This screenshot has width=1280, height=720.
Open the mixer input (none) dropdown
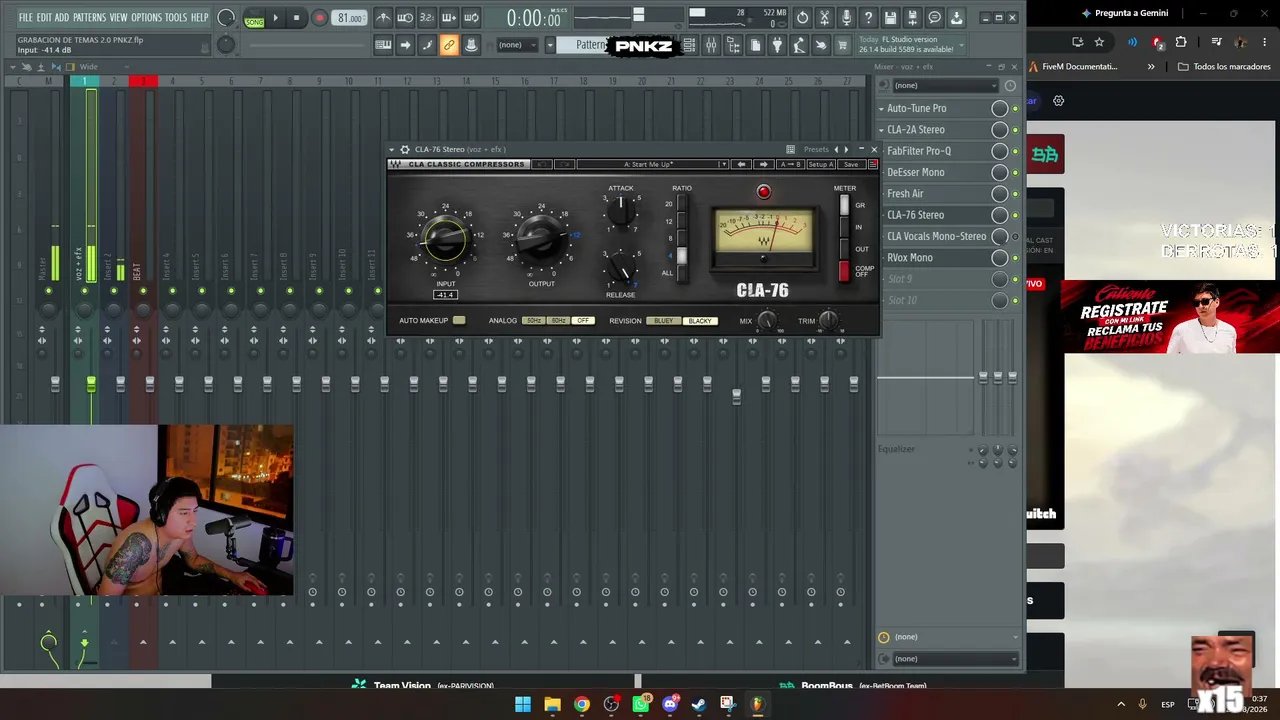[946, 85]
